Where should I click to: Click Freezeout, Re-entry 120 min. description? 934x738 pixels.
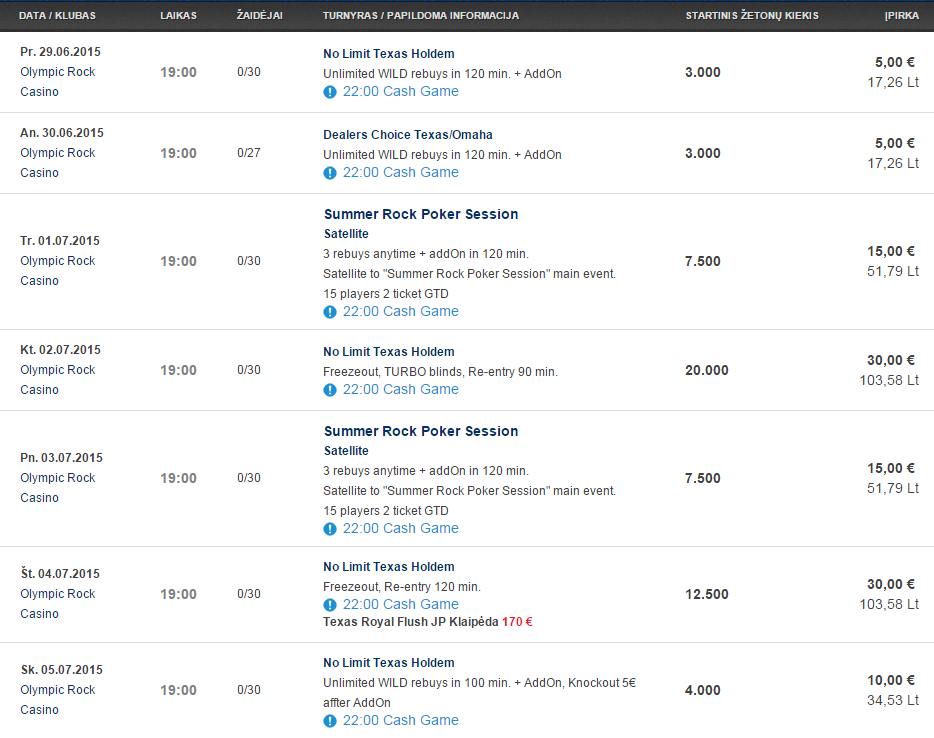point(402,587)
